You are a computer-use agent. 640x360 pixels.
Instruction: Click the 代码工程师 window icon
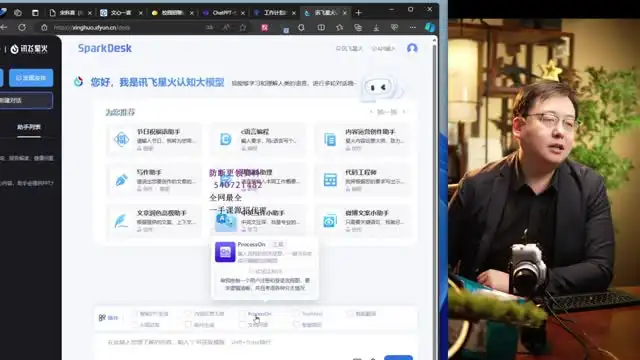pyautogui.click(x=330, y=180)
